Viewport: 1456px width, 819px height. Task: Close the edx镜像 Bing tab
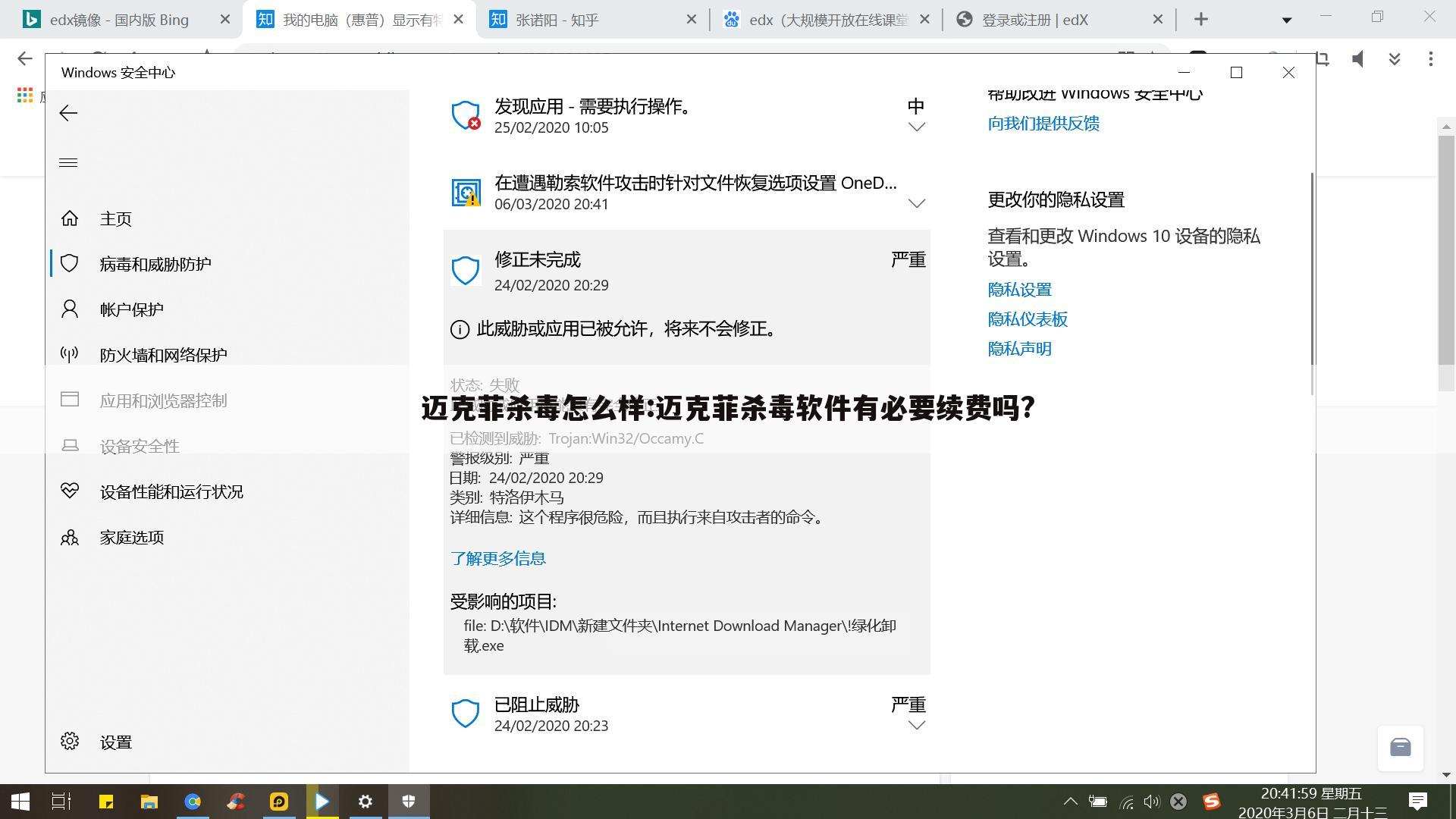click(224, 20)
